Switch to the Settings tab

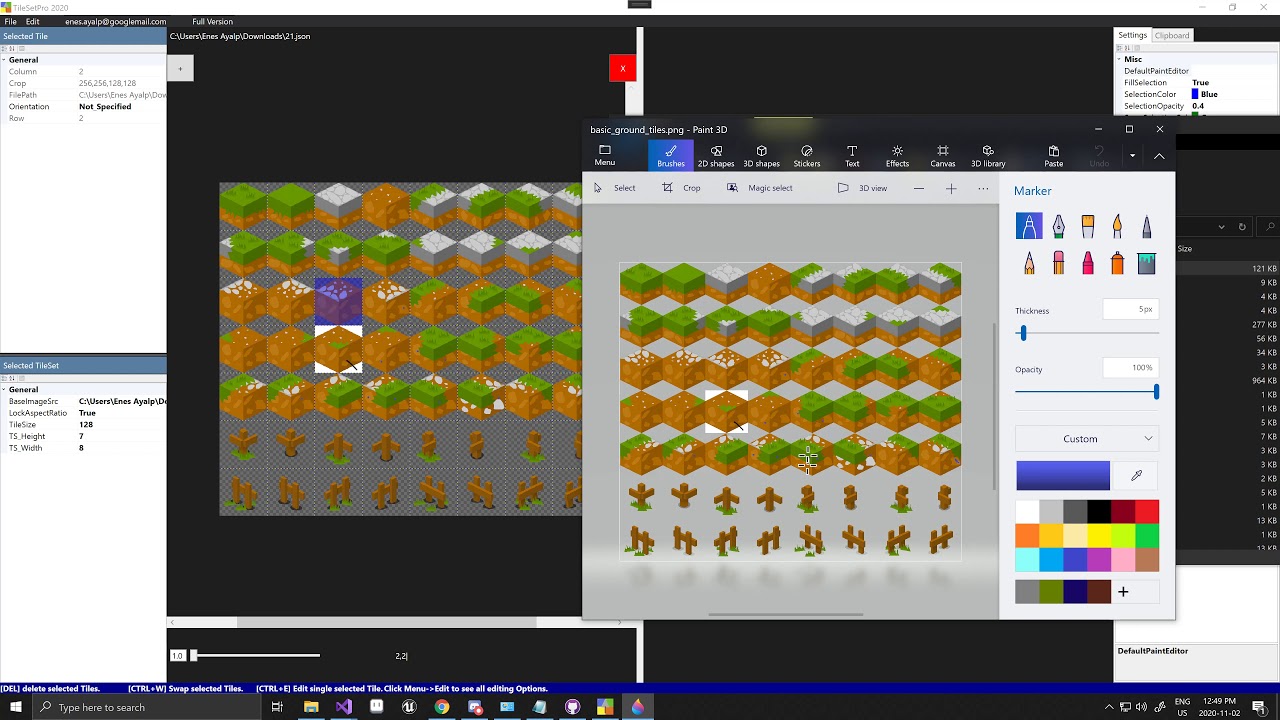tap(1132, 35)
